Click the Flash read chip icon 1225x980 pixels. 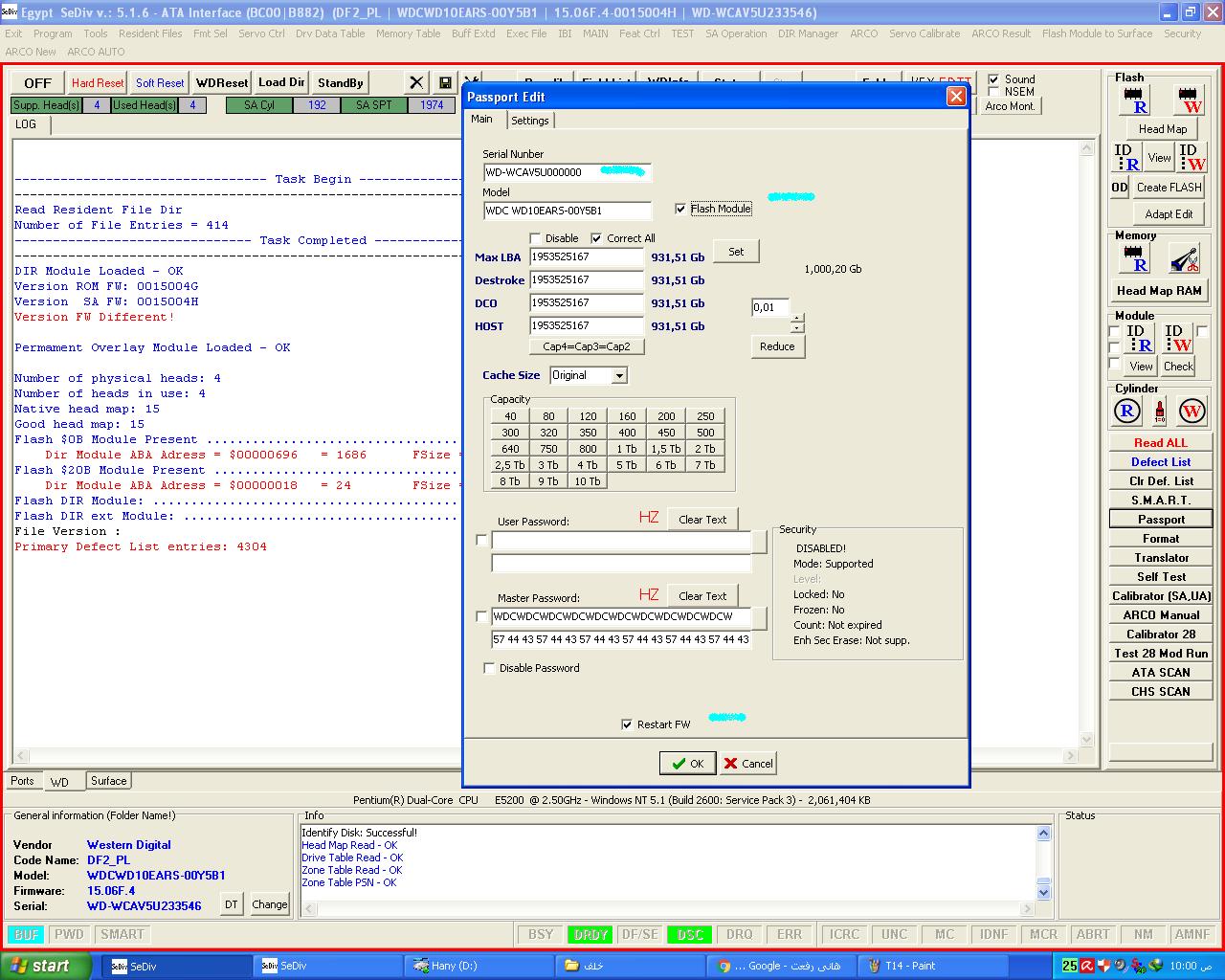click(x=1136, y=100)
